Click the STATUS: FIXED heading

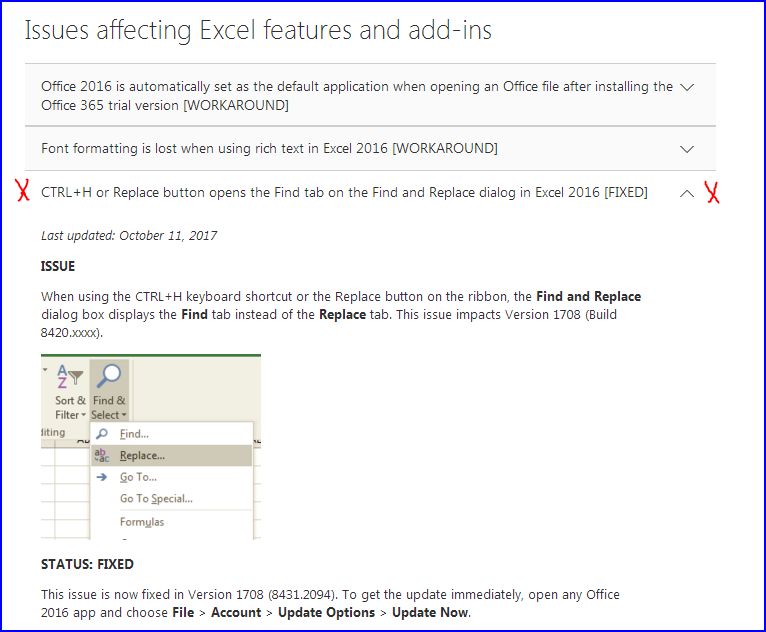click(87, 565)
